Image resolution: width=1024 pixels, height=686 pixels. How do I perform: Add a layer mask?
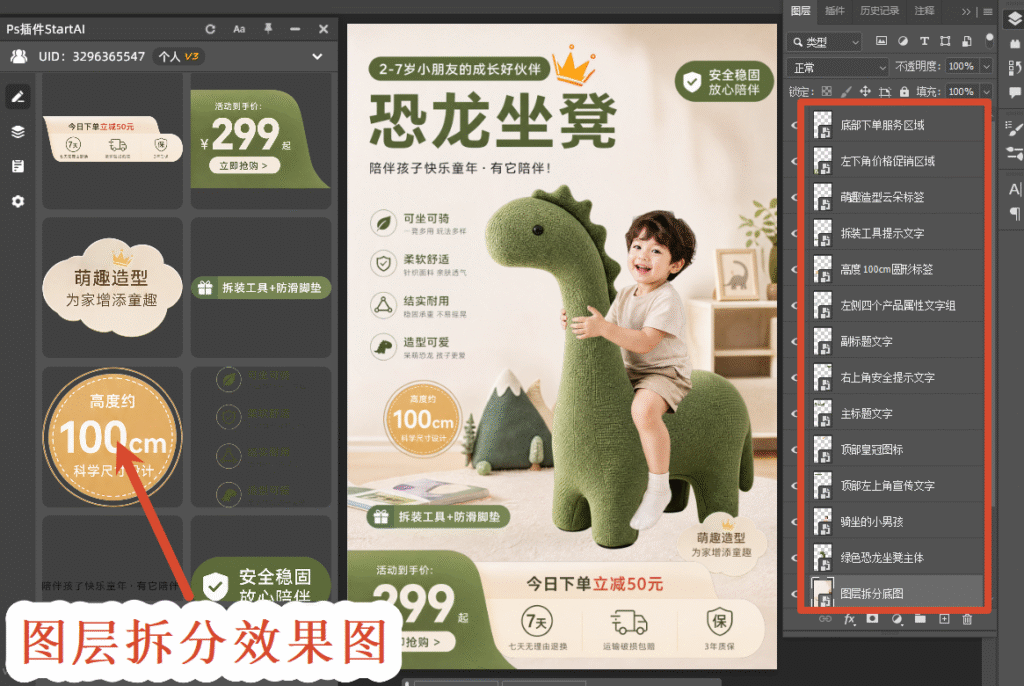(x=872, y=618)
